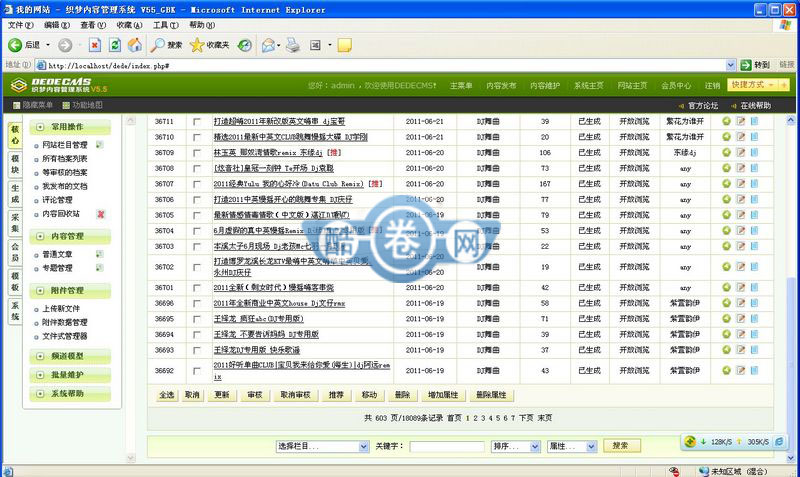
Task: Click the right content scrollbar up arrow
Action: 791,120
